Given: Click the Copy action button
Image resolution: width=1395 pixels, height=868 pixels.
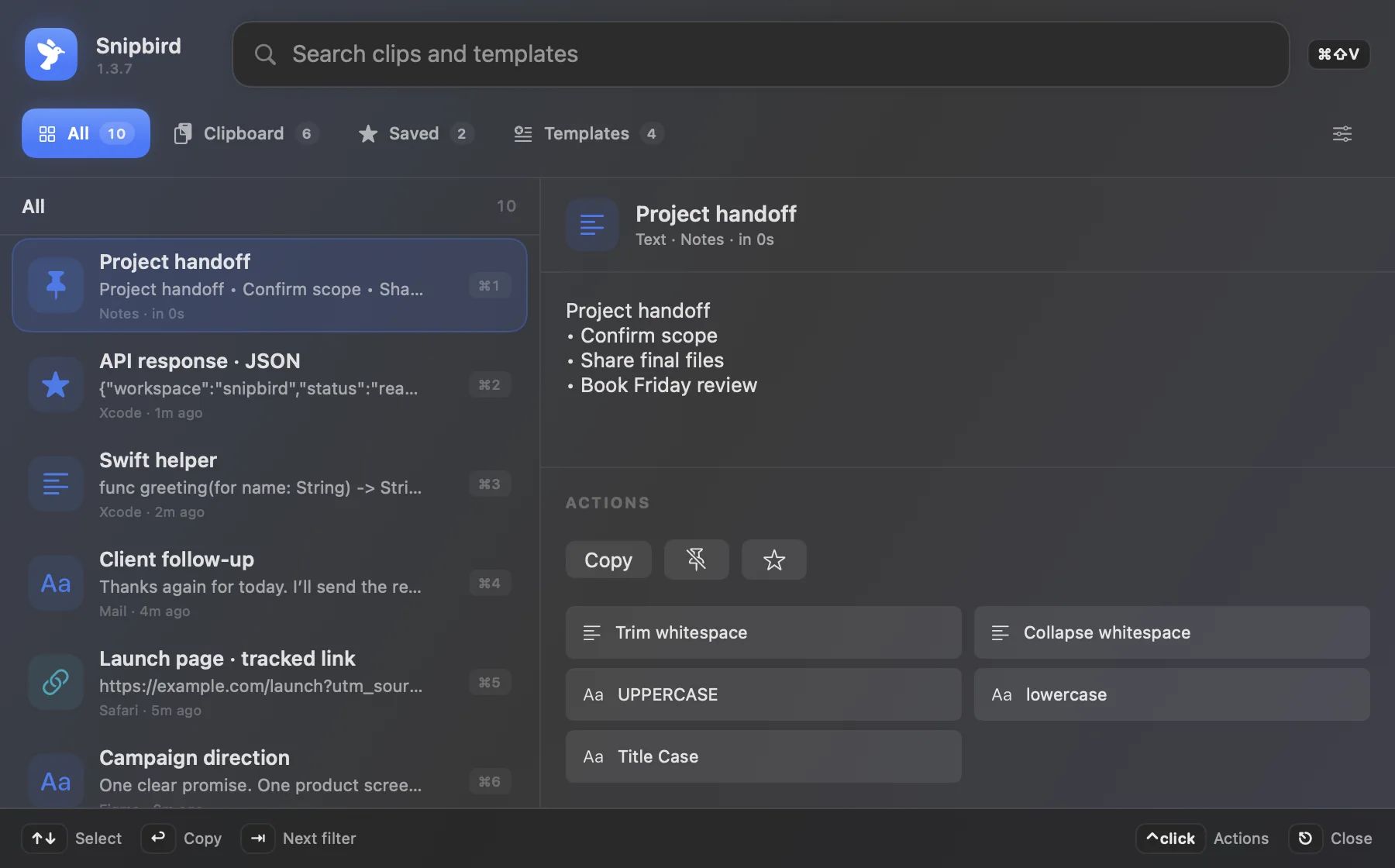Looking at the screenshot, I should pyautogui.click(x=608, y=560).
